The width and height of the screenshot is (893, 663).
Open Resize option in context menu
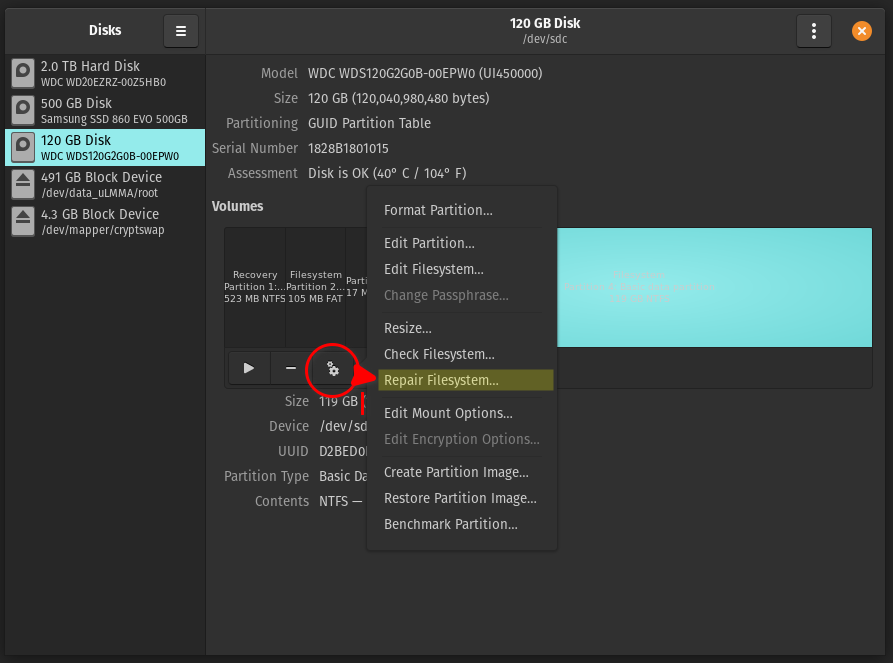[408, 328]
